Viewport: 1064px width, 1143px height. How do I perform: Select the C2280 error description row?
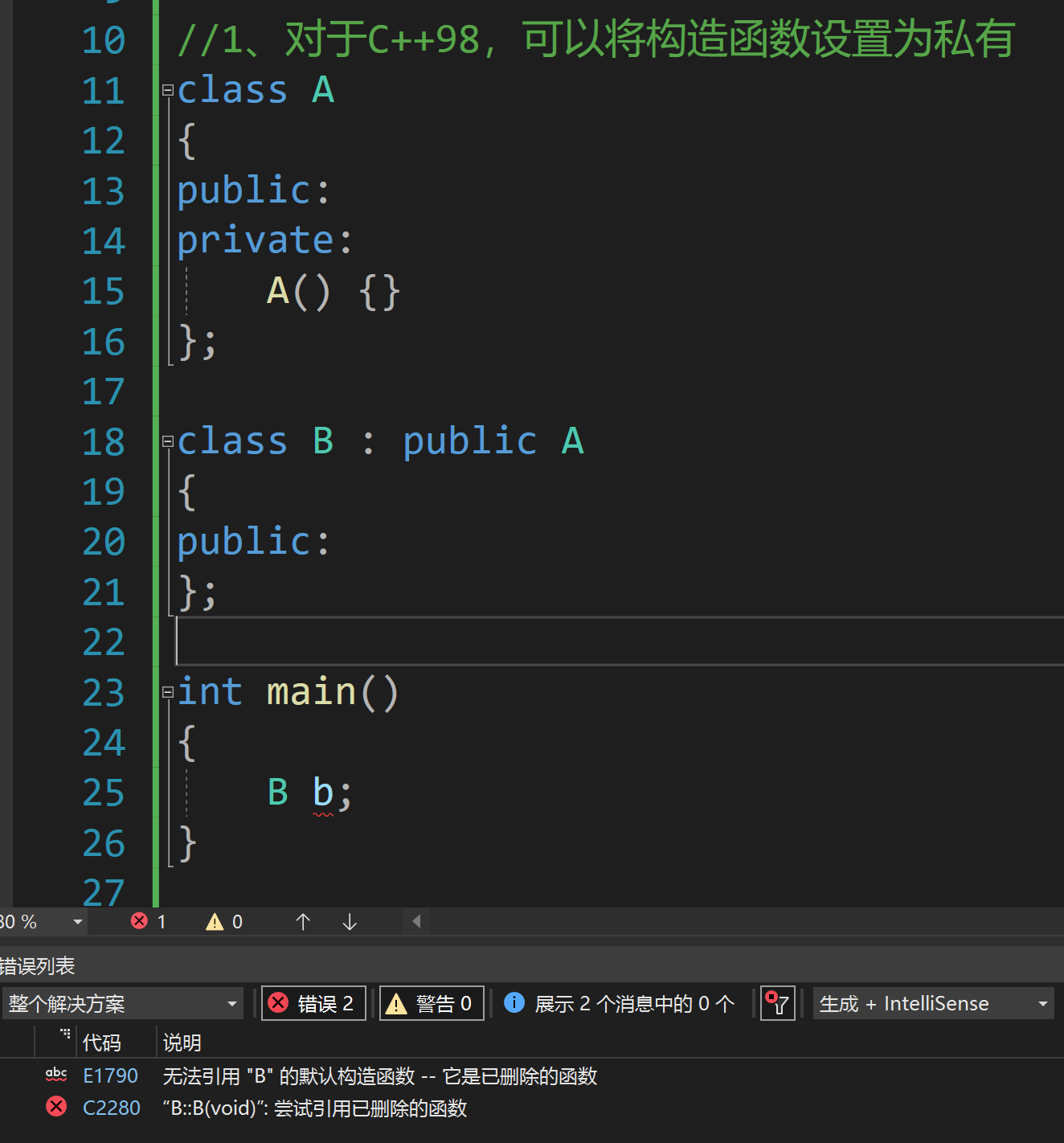pyautogui.click(x=315, y=1108)
